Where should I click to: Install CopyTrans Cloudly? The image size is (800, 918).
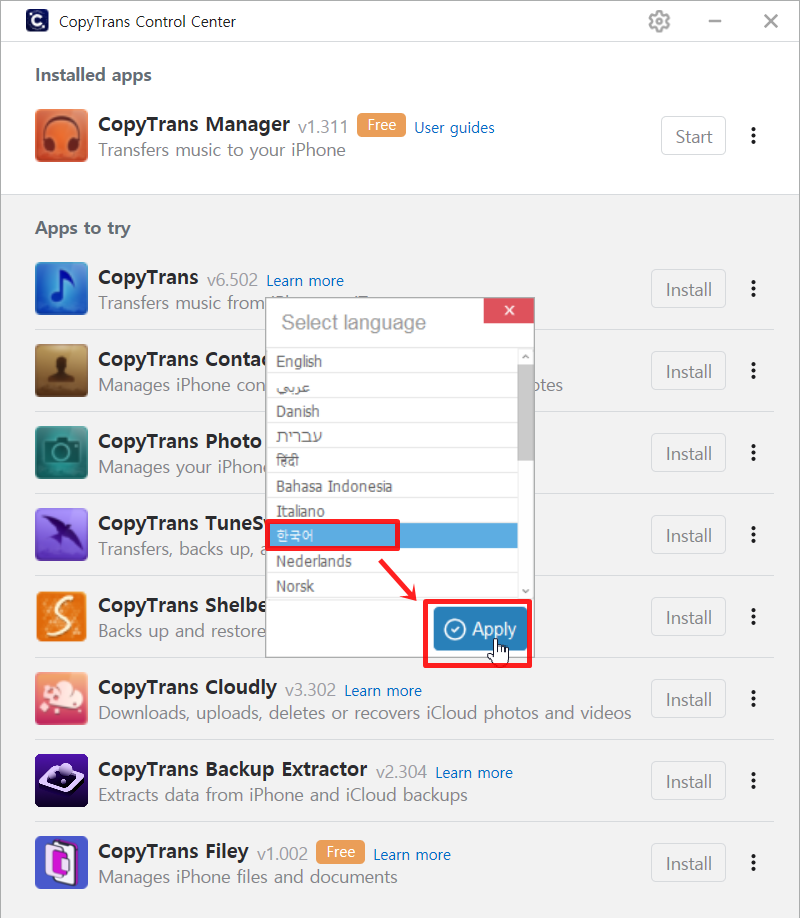(688, 698)
